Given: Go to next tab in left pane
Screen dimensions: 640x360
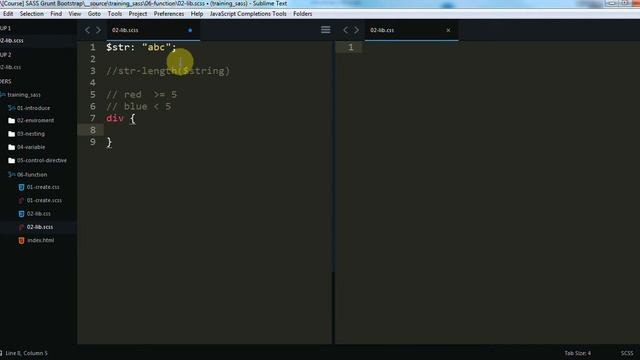Looking at the screenshot, I should [98, 30].
